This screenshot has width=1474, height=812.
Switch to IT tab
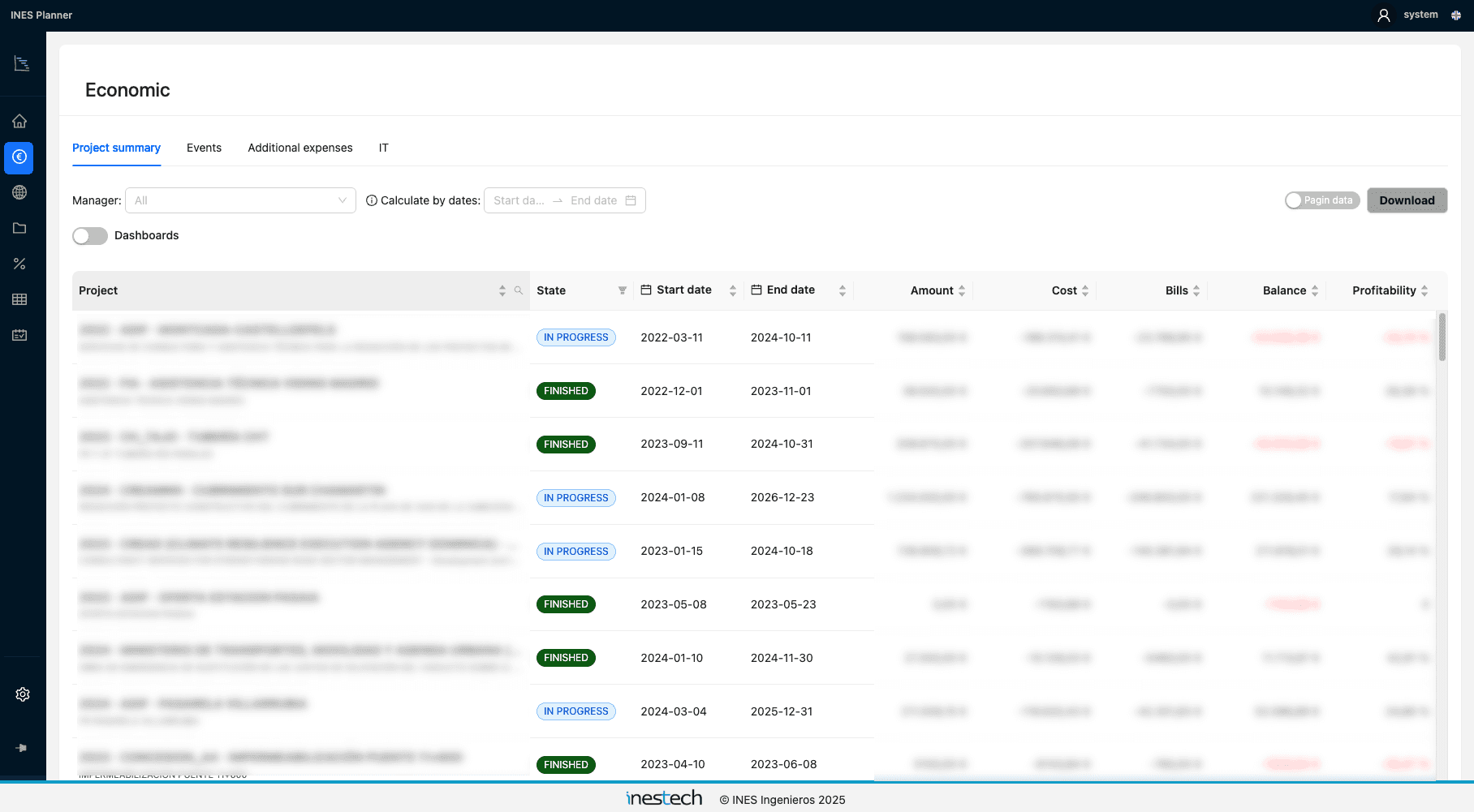click(384, 148)
